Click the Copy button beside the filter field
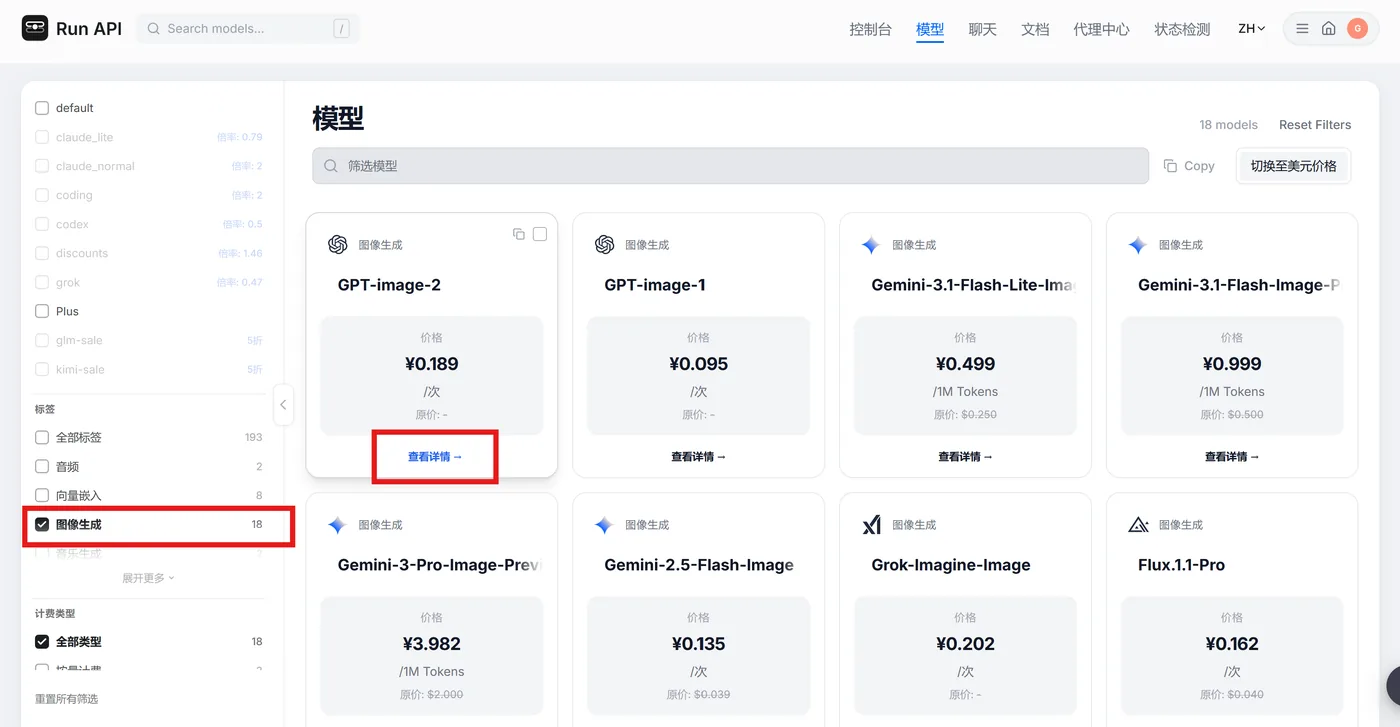Screen dimensions: 1400x727 coord(1189,166)
